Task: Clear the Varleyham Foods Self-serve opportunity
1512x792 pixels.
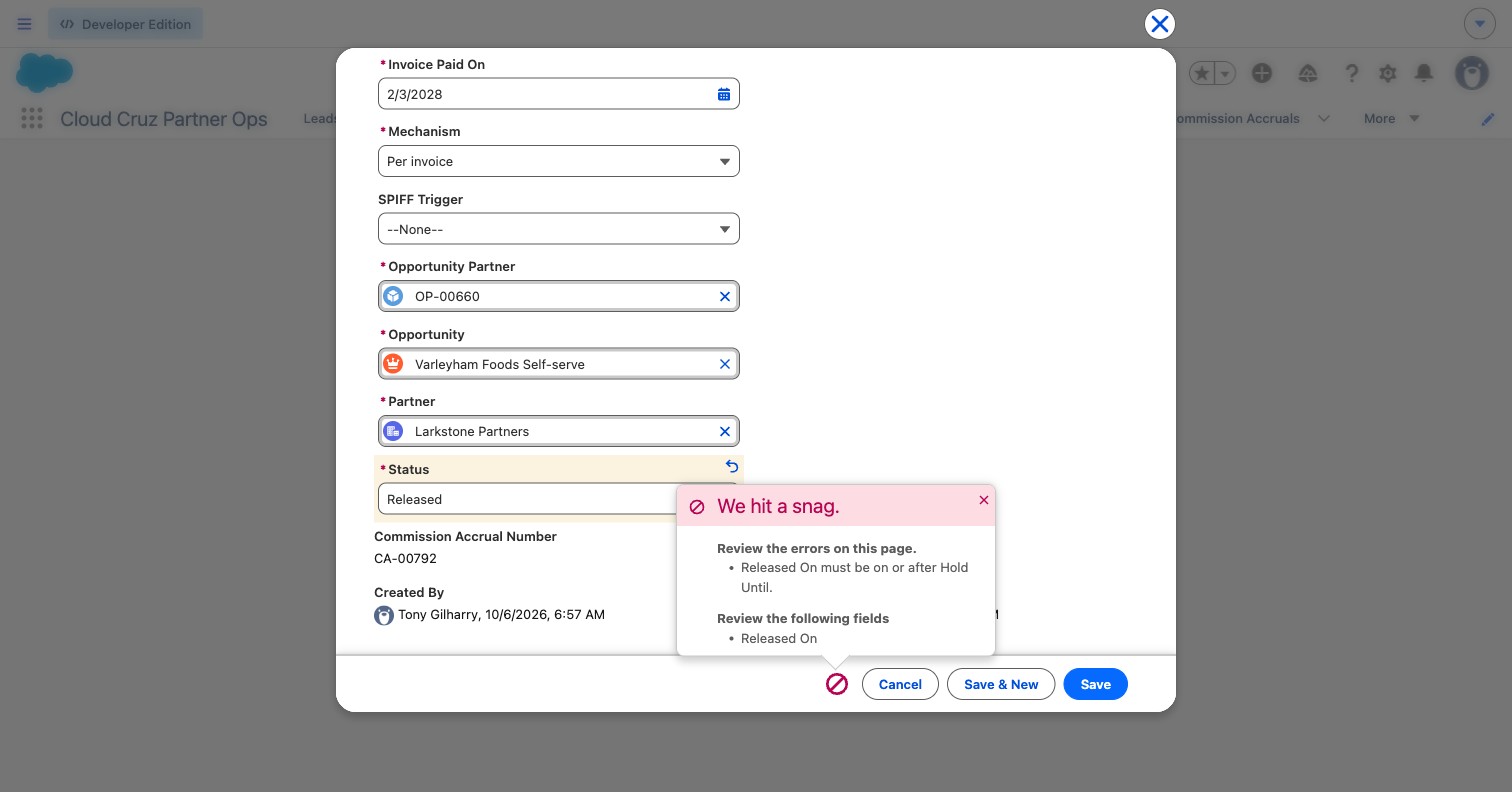Action: click(725, 364)
